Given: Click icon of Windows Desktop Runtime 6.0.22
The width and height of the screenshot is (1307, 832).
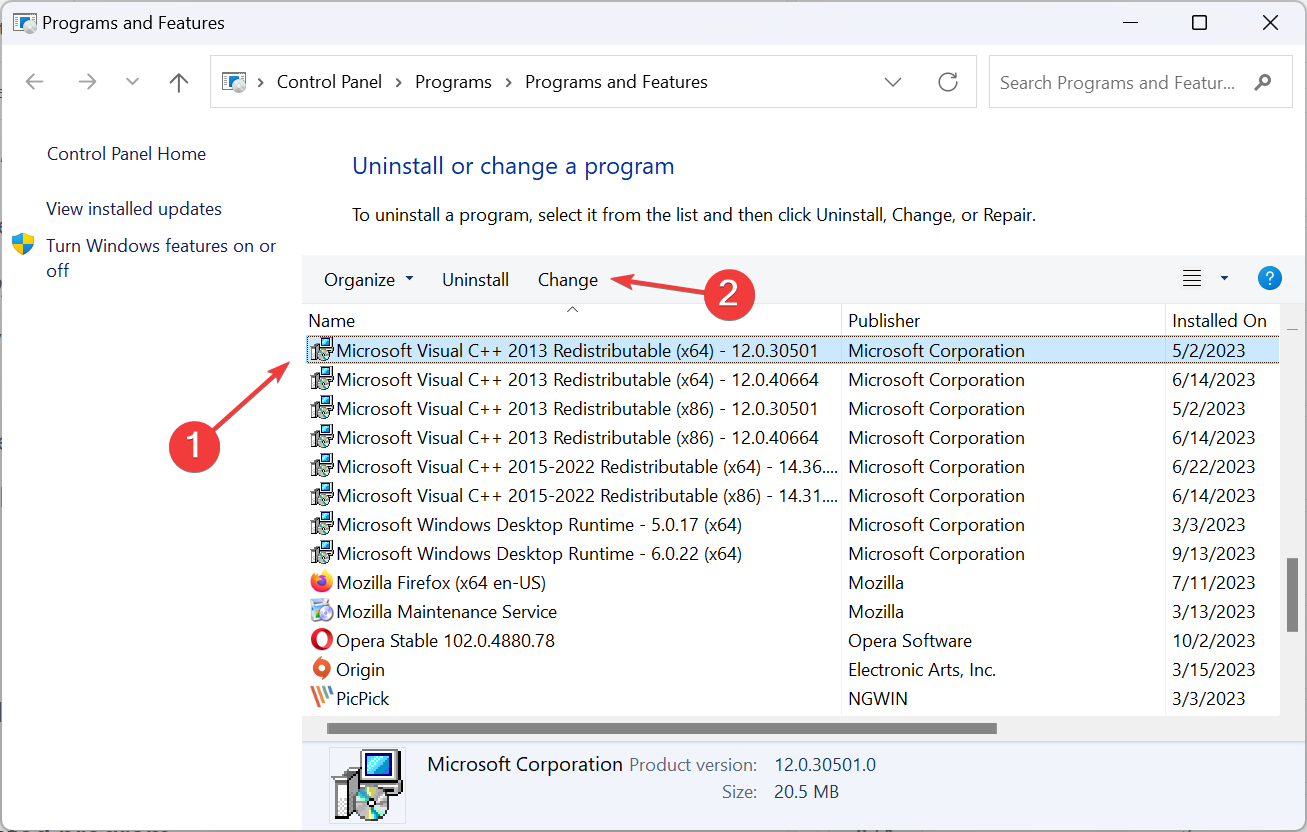Looking at the screenshot, I should pos(321,554).
